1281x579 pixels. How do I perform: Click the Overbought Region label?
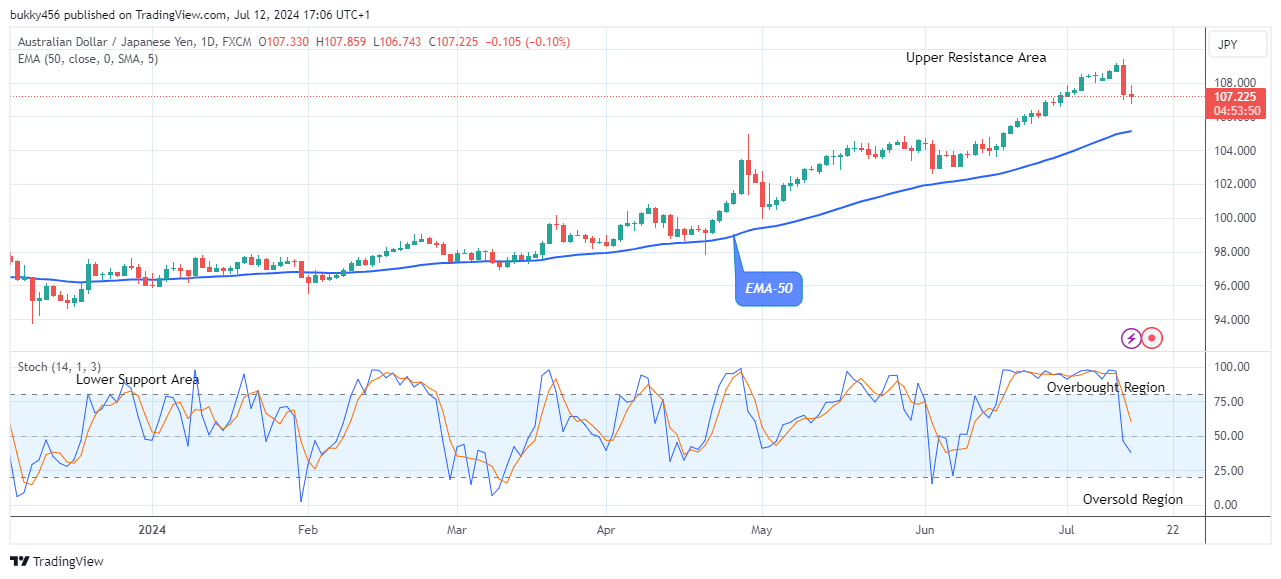[1106, 388]
